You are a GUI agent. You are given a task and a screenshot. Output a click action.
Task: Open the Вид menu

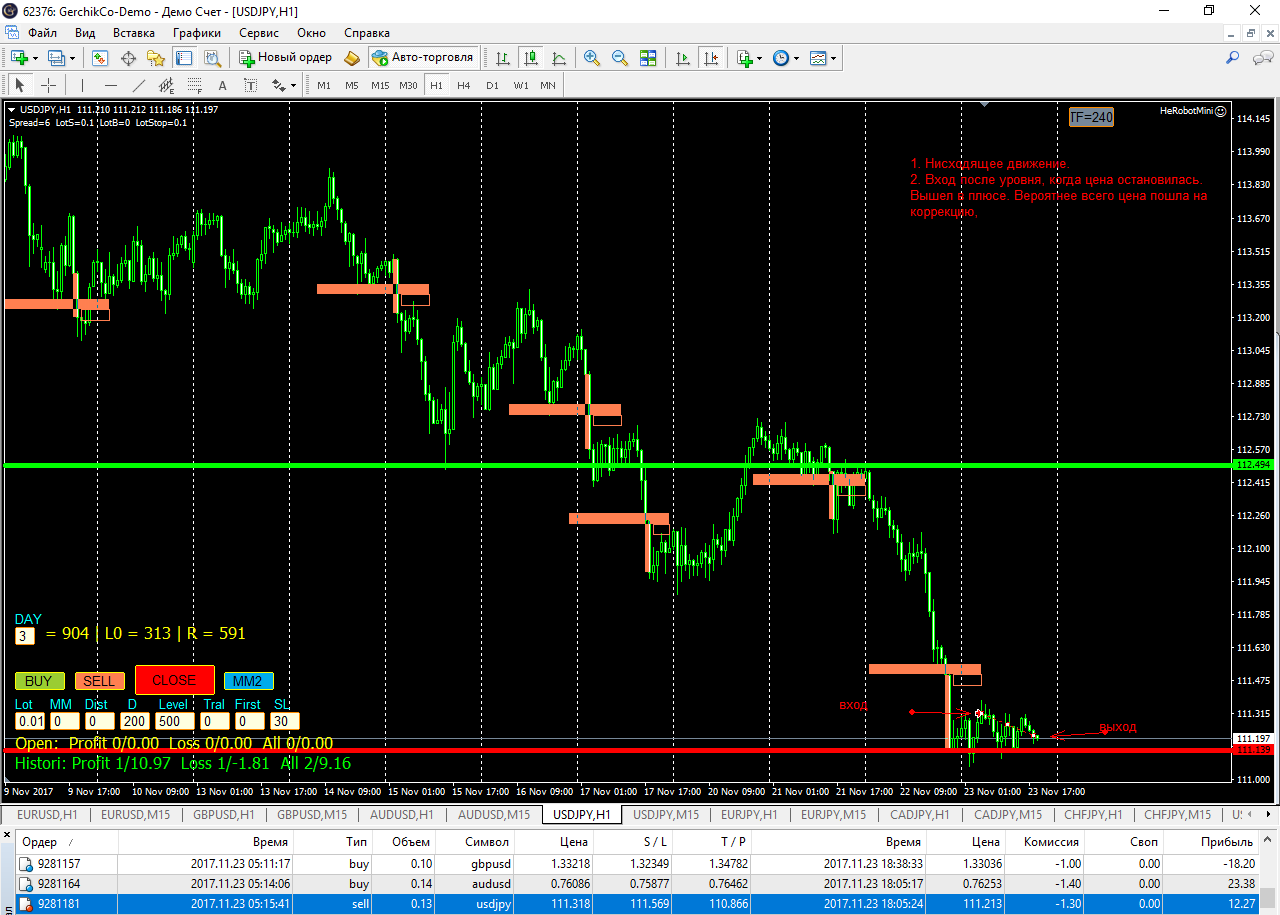(85, 32)
